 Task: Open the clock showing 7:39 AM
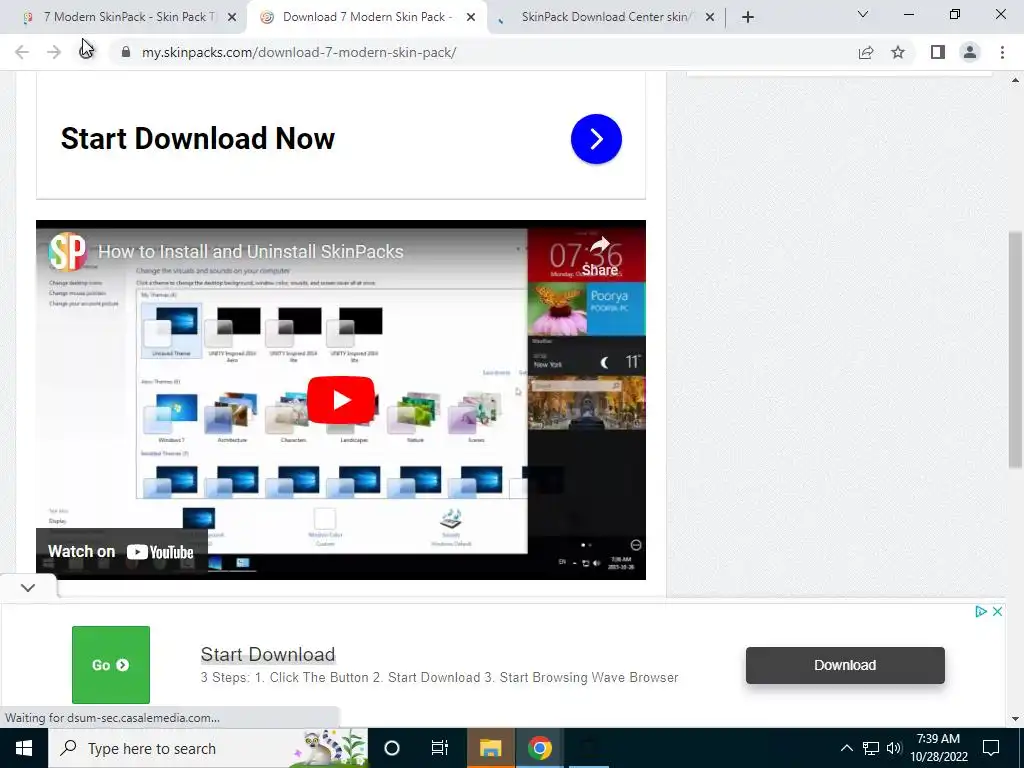point(938,748)
